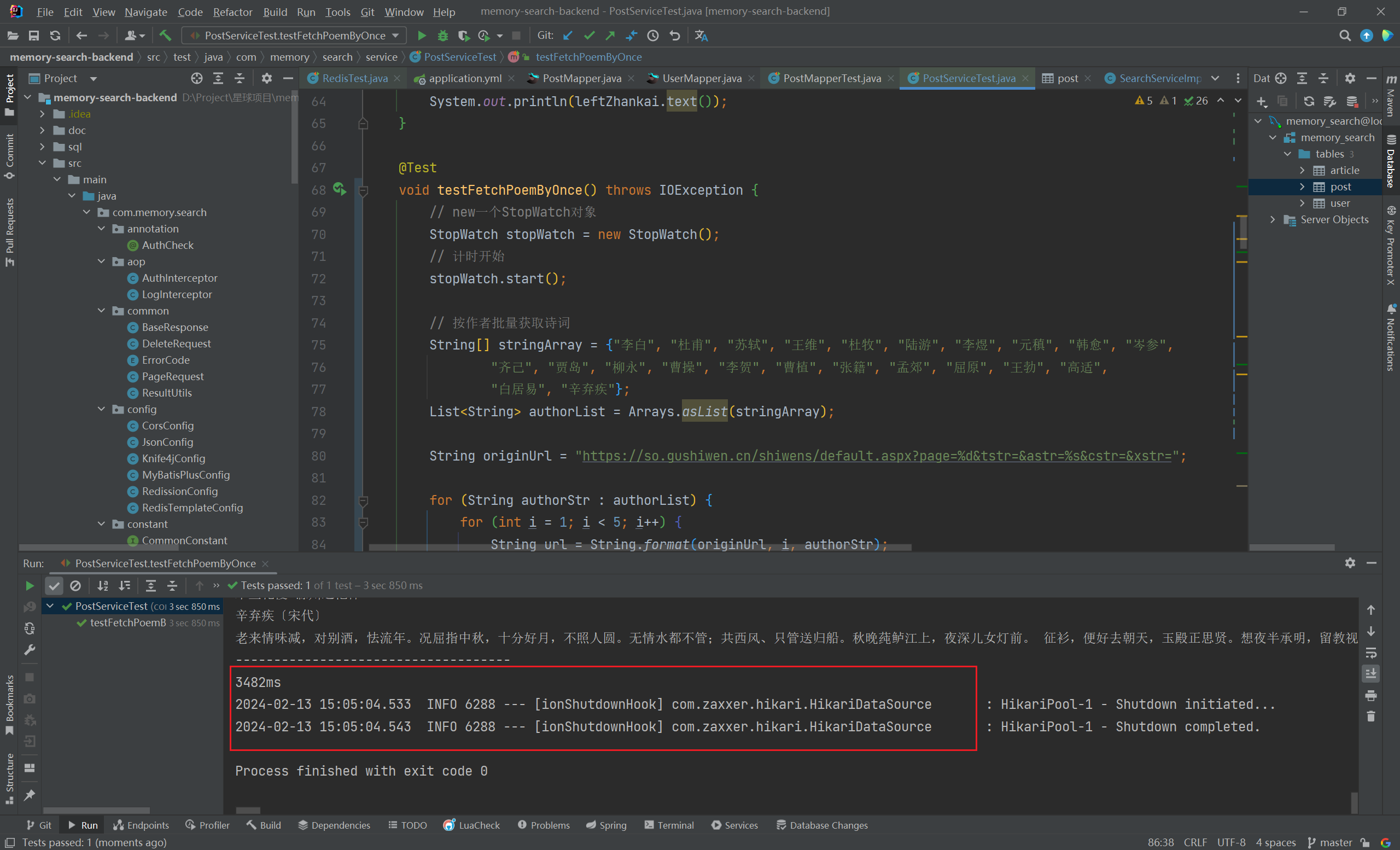Screen dimensions: 1400x850
Task: Expand the .idea folder
Action: 42,114
